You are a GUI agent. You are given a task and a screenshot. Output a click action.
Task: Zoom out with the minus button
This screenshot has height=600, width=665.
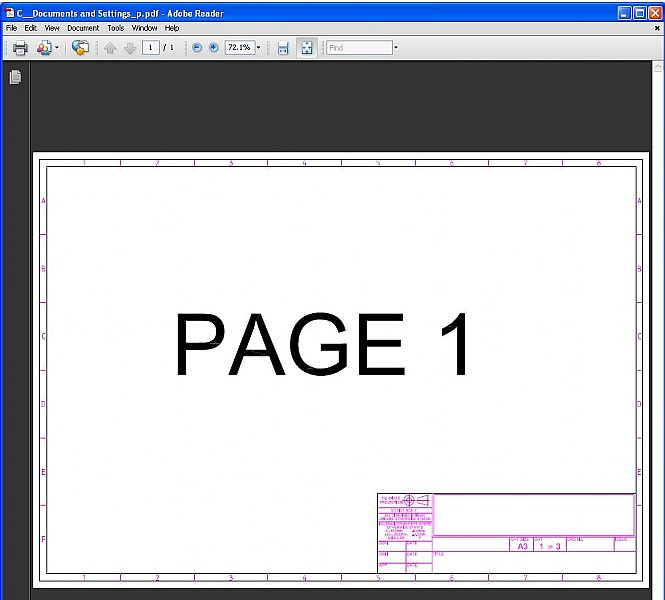[197, 47]
